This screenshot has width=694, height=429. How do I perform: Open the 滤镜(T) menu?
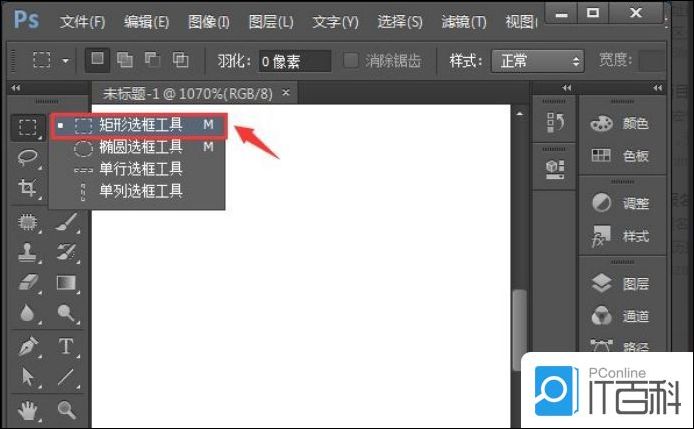tap(464, 22)
